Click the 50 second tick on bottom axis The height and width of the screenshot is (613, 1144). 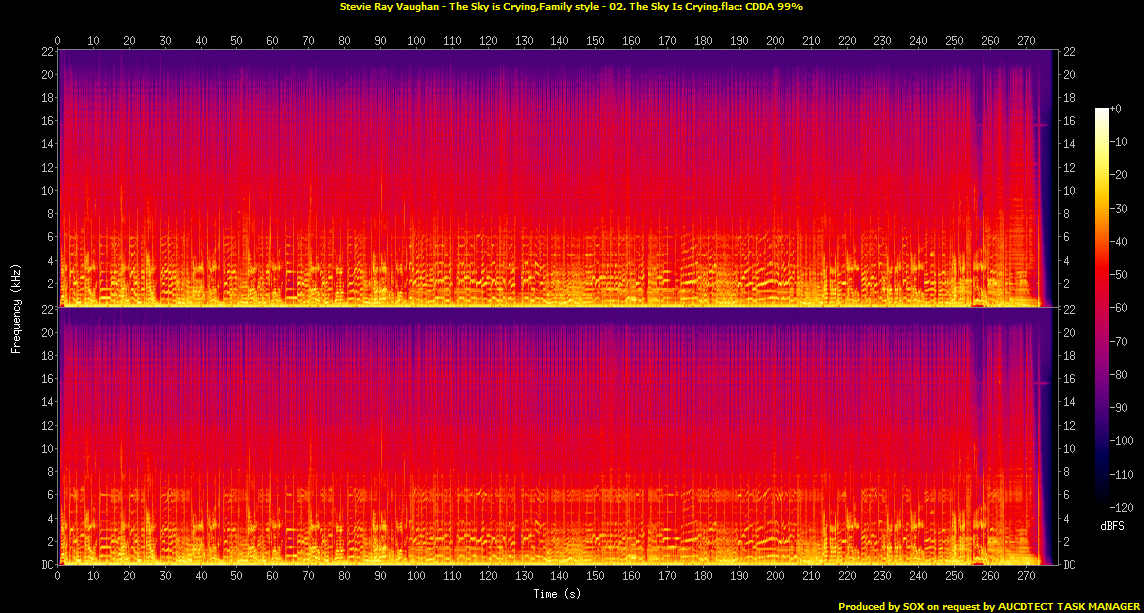tap(237, 577)
